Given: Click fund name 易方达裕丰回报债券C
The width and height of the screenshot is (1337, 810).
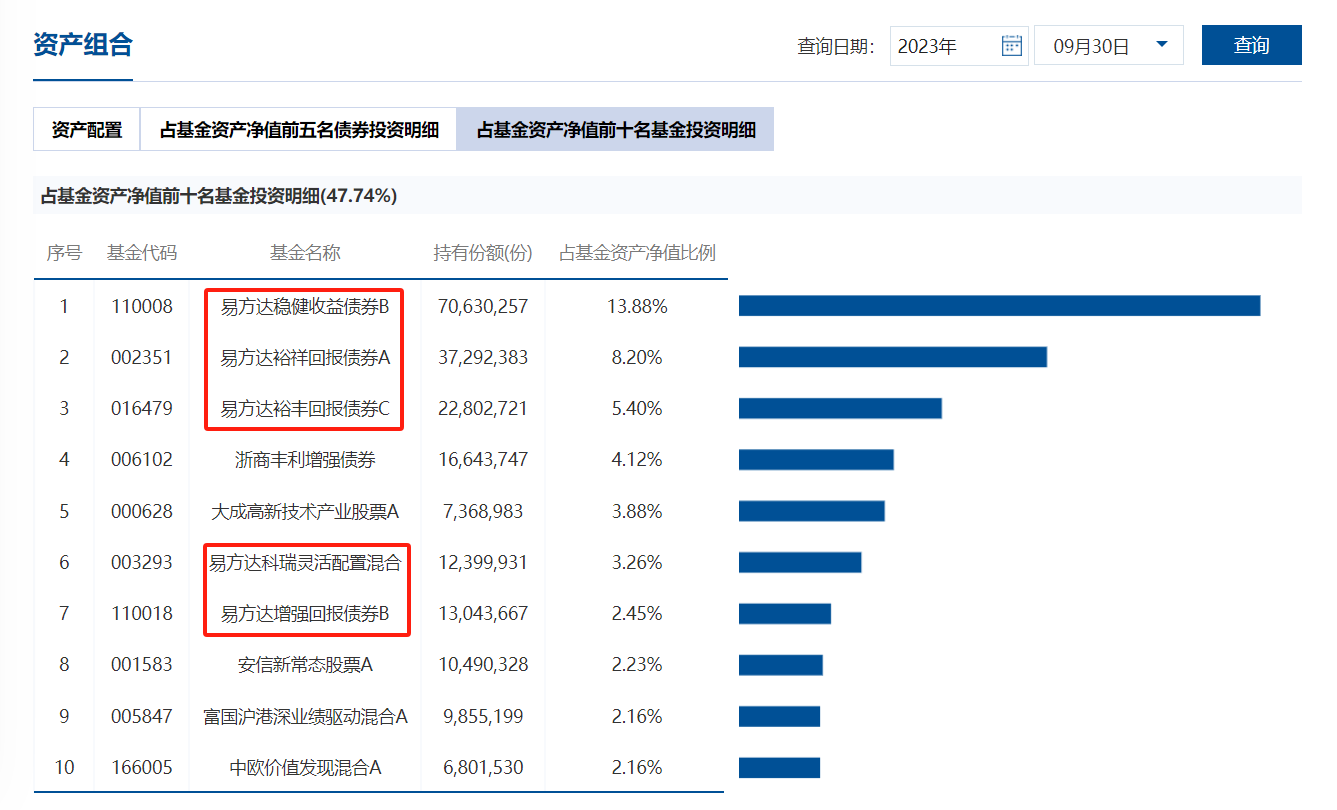Looking at the screenshot, I should click(305, 408).
